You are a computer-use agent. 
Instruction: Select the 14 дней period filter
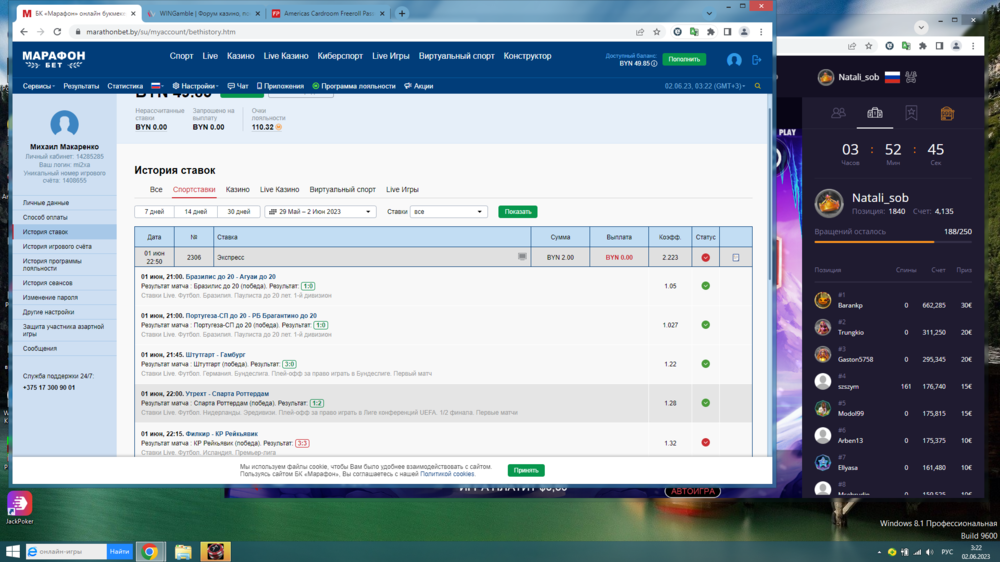coord(196,212)
